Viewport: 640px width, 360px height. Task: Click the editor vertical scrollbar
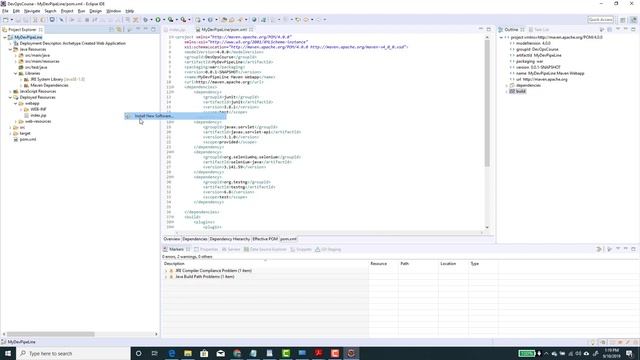click(x=487, y=104)
